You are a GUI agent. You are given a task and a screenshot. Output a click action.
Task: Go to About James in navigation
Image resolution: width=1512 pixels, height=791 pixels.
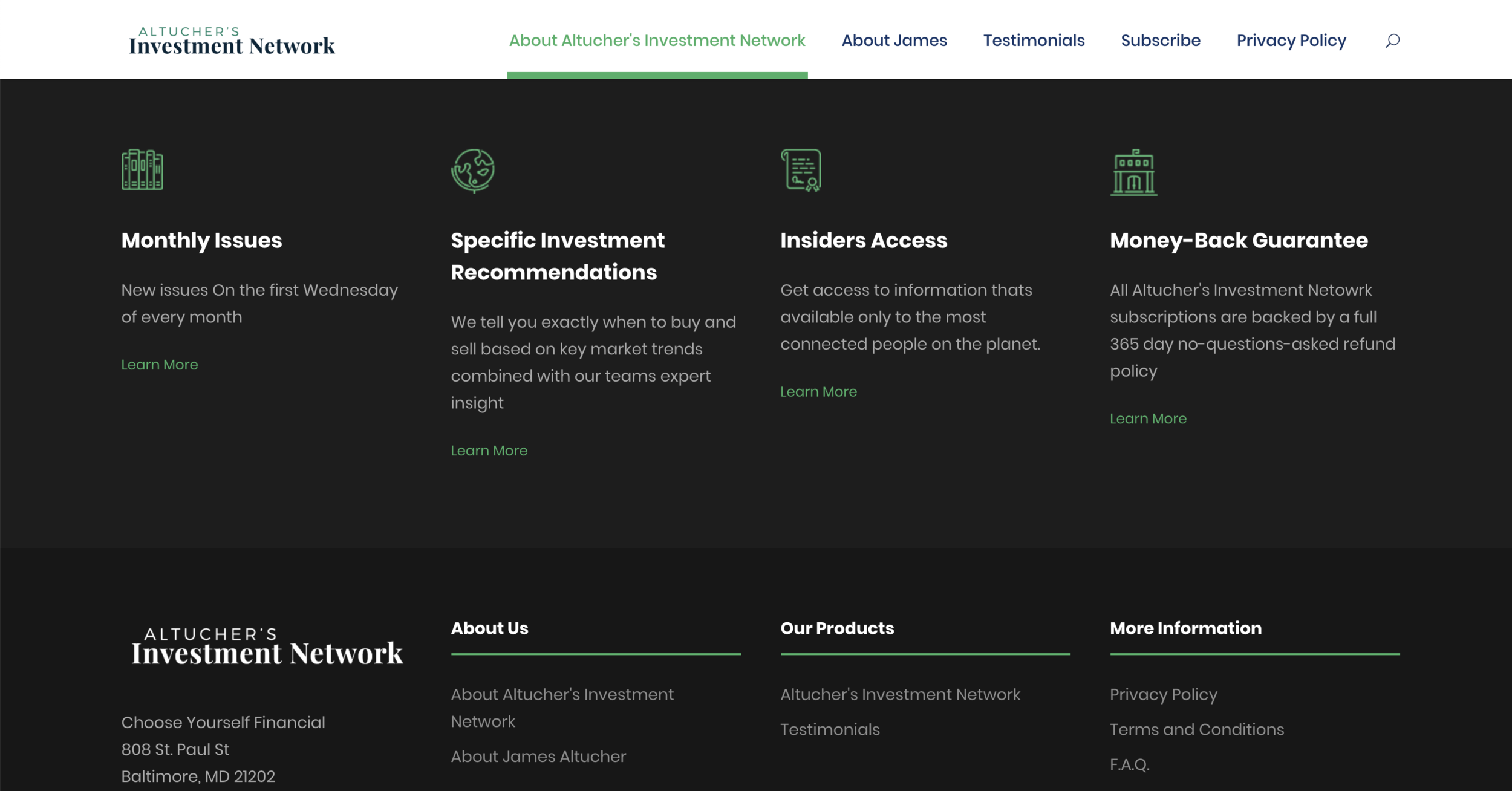coord(894,41)
